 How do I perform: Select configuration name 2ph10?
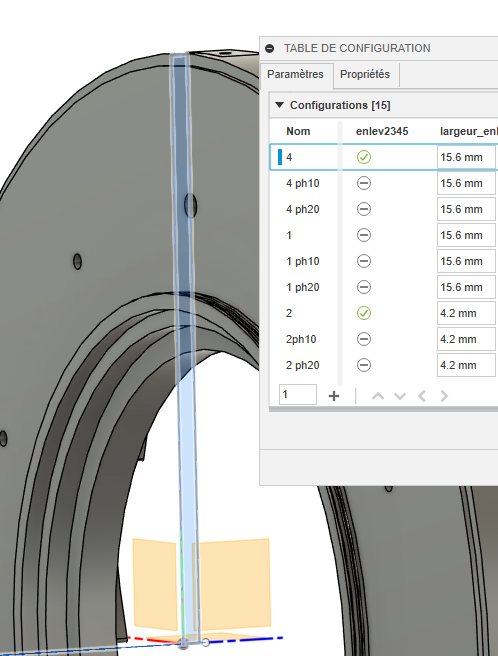301,339
